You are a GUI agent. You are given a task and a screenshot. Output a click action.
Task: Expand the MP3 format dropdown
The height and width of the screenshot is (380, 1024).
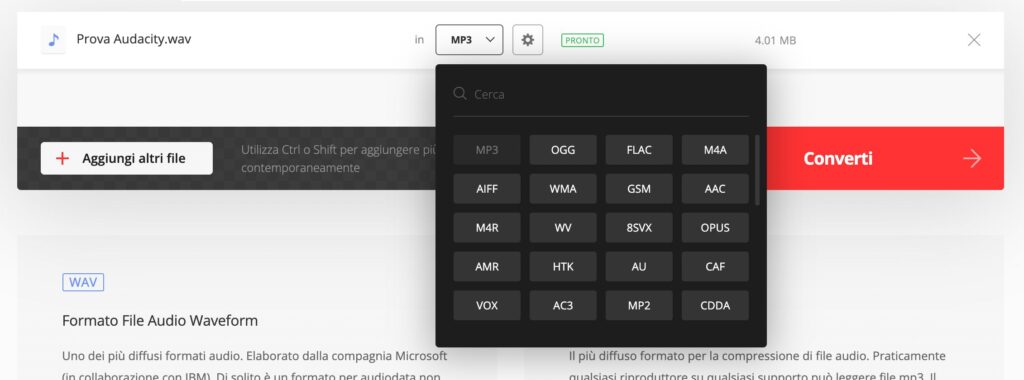tap(470, 40)
